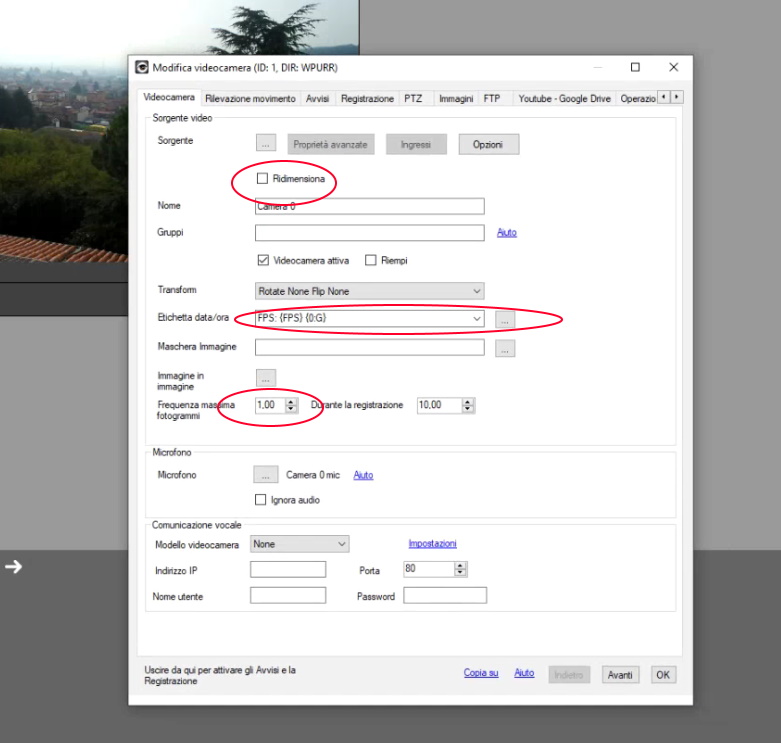
Task: Open the Etichetta data/ora editor button
Action: pyautogui.click(x=505, y=319)
